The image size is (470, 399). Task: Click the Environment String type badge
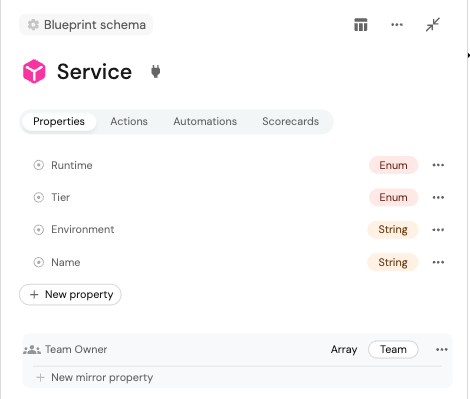pyautogui.click(x=393, y=229)
